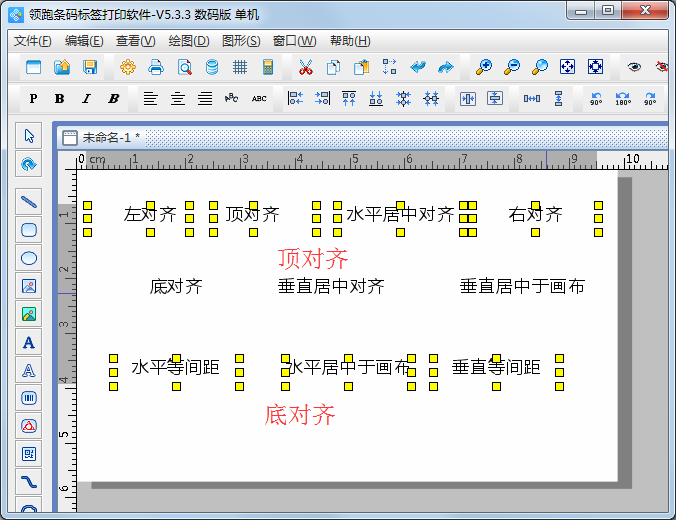Align text left in toolbar
The width and height of the screenshot is (676, 520).
(150, 99)
